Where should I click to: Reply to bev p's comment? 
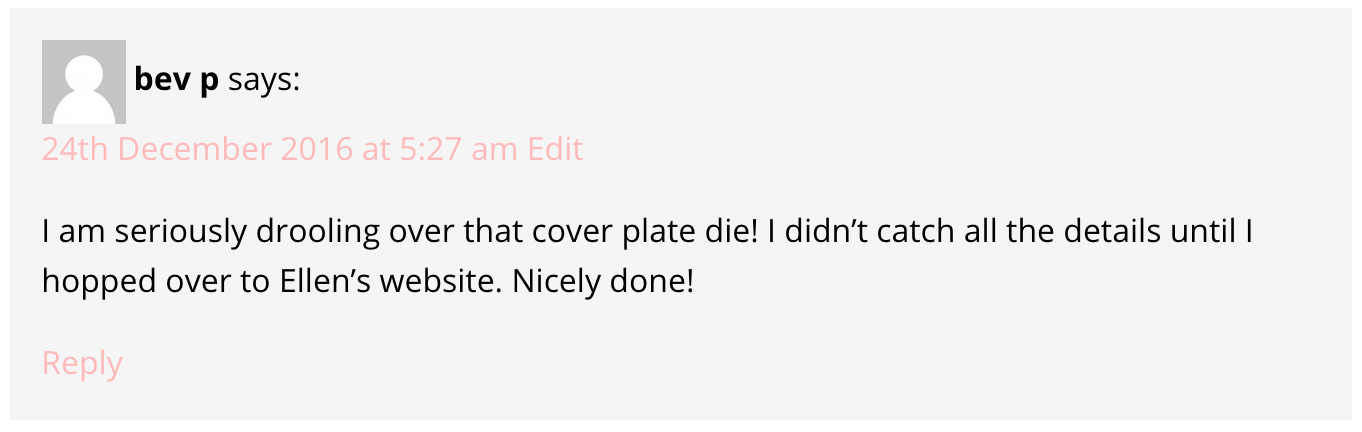coord(82,363)
